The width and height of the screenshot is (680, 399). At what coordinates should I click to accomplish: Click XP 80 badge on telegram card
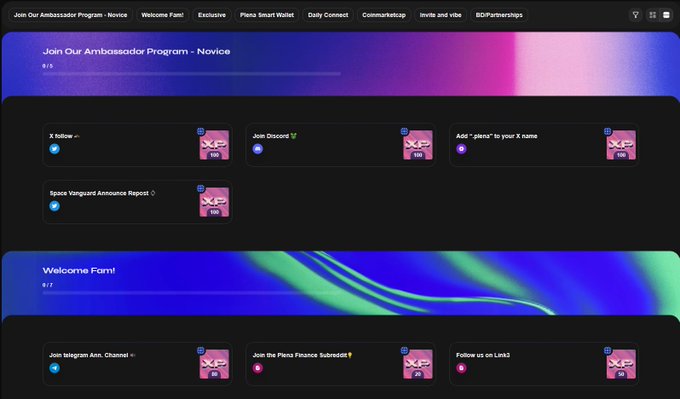(214, 364)
